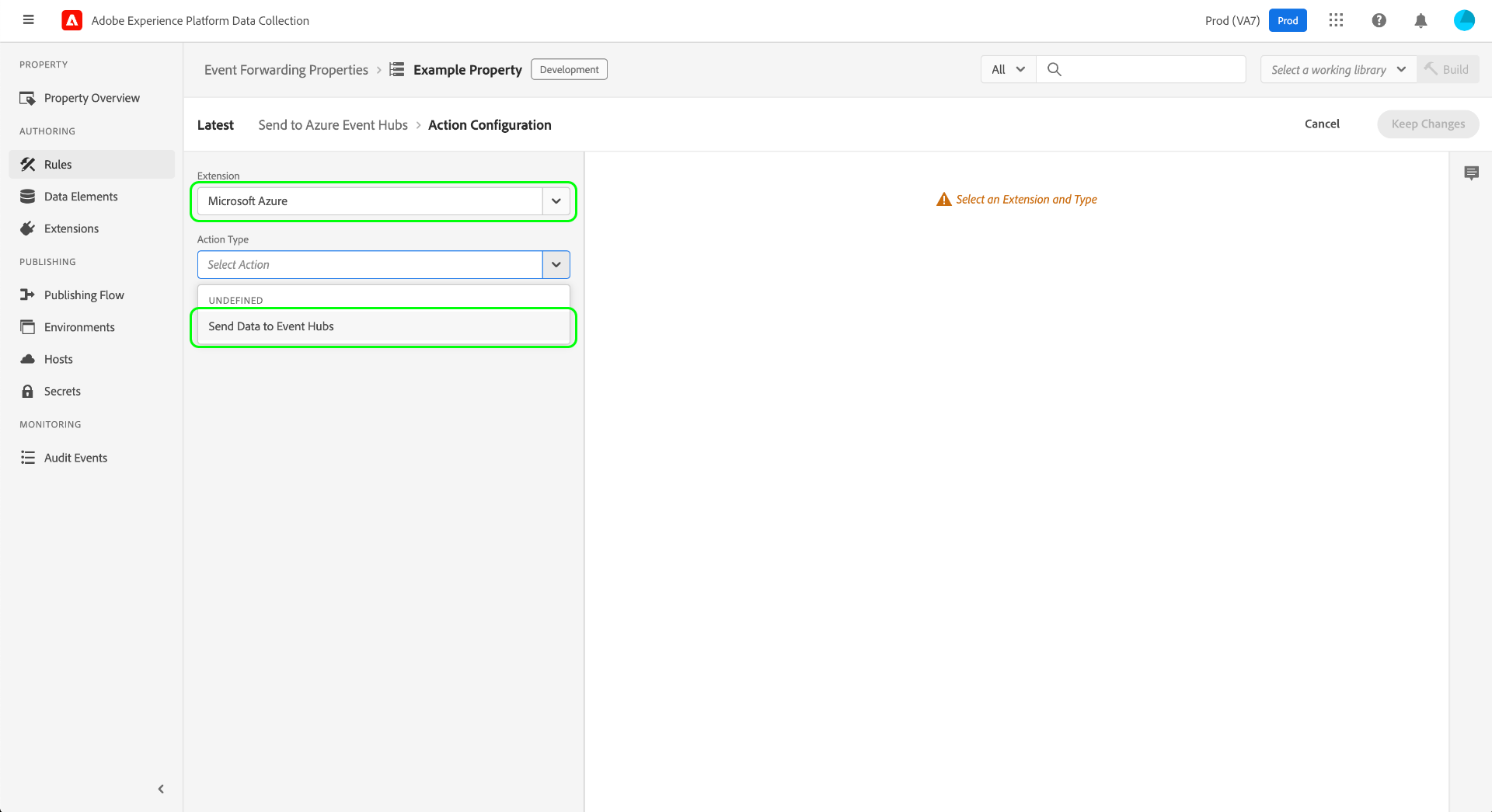Click the Property Overview icon
Viewport: 1492px width, 812px height.
tap(28, 98)
